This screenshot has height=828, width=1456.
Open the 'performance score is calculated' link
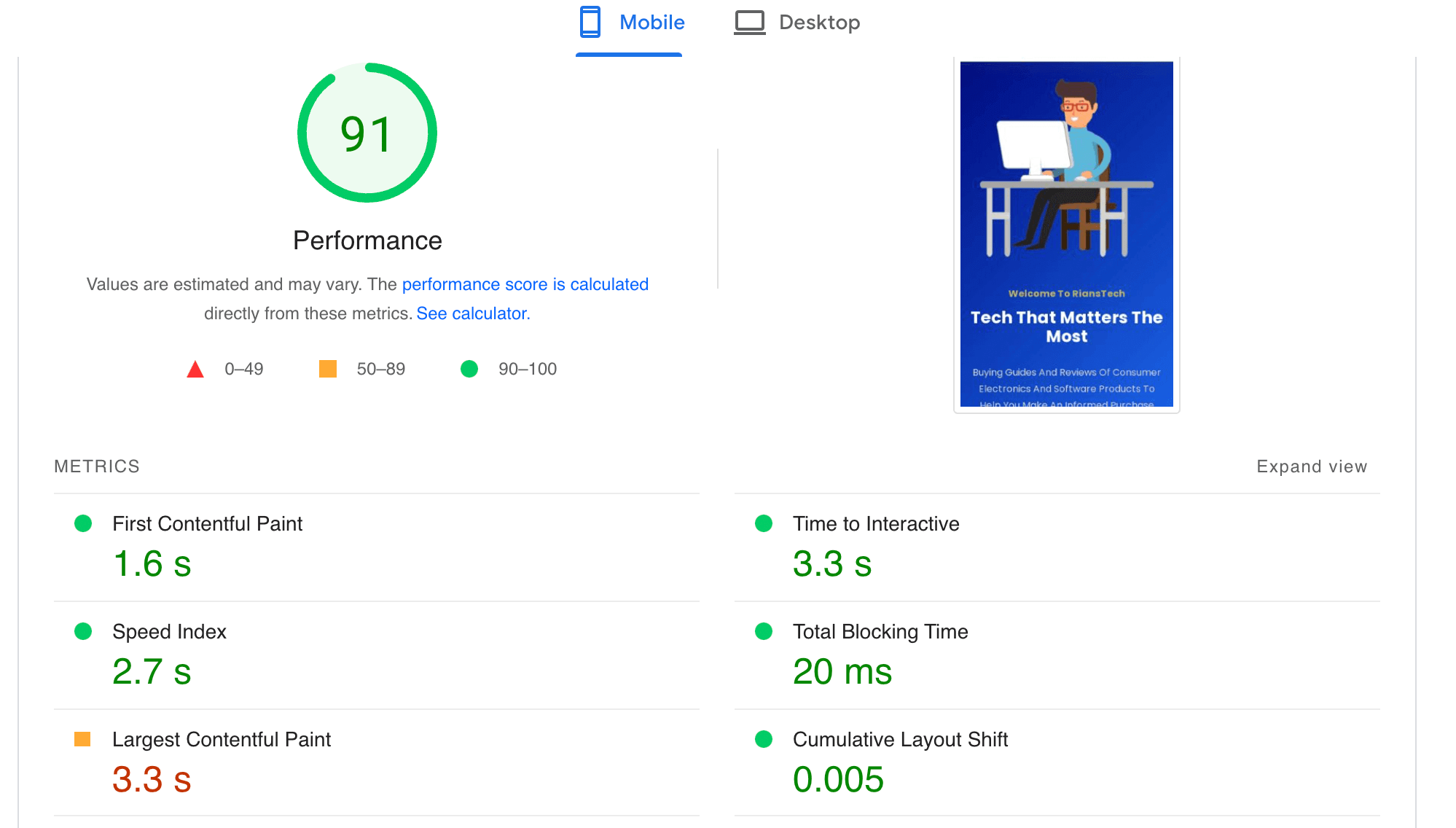point(525,284)
